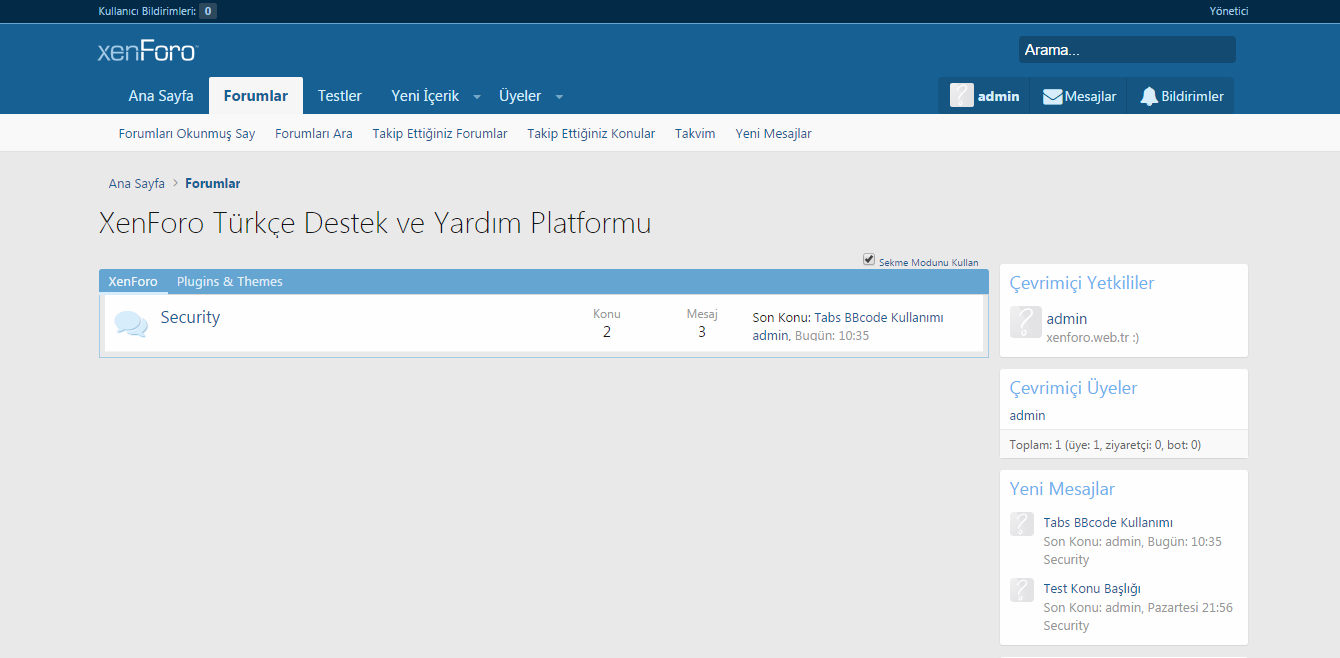The height and width of the screenshot is (658, 1340).
Task: Click the Çevrimiçi Üyeler heading
Action: click(1074, 388)
